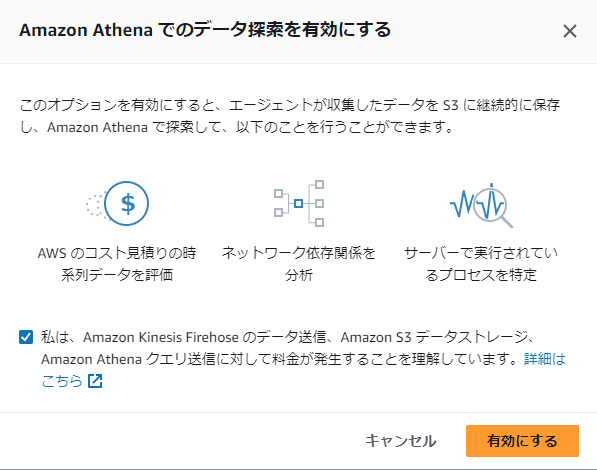Close the Amazon Athena dialog with X
Screen dimensions: 597x470
tap(570, 31)
